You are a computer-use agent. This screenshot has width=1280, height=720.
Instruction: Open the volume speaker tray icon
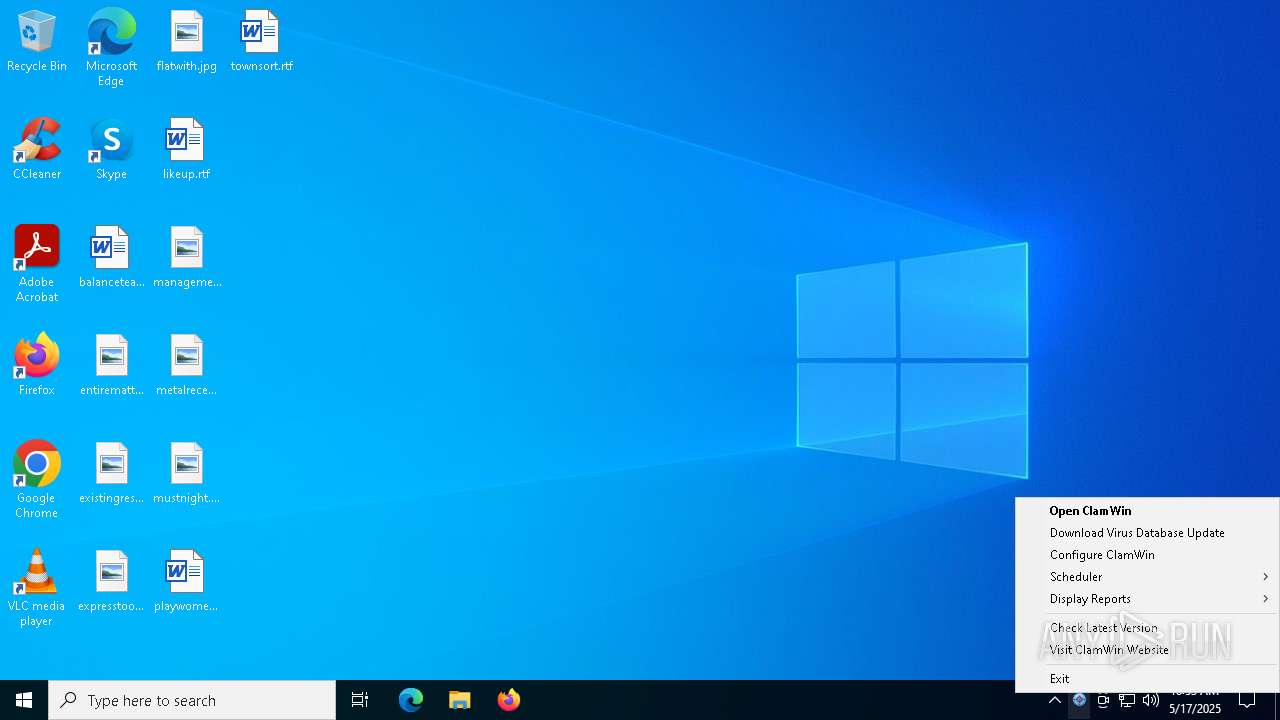(x=1151, y=700)
